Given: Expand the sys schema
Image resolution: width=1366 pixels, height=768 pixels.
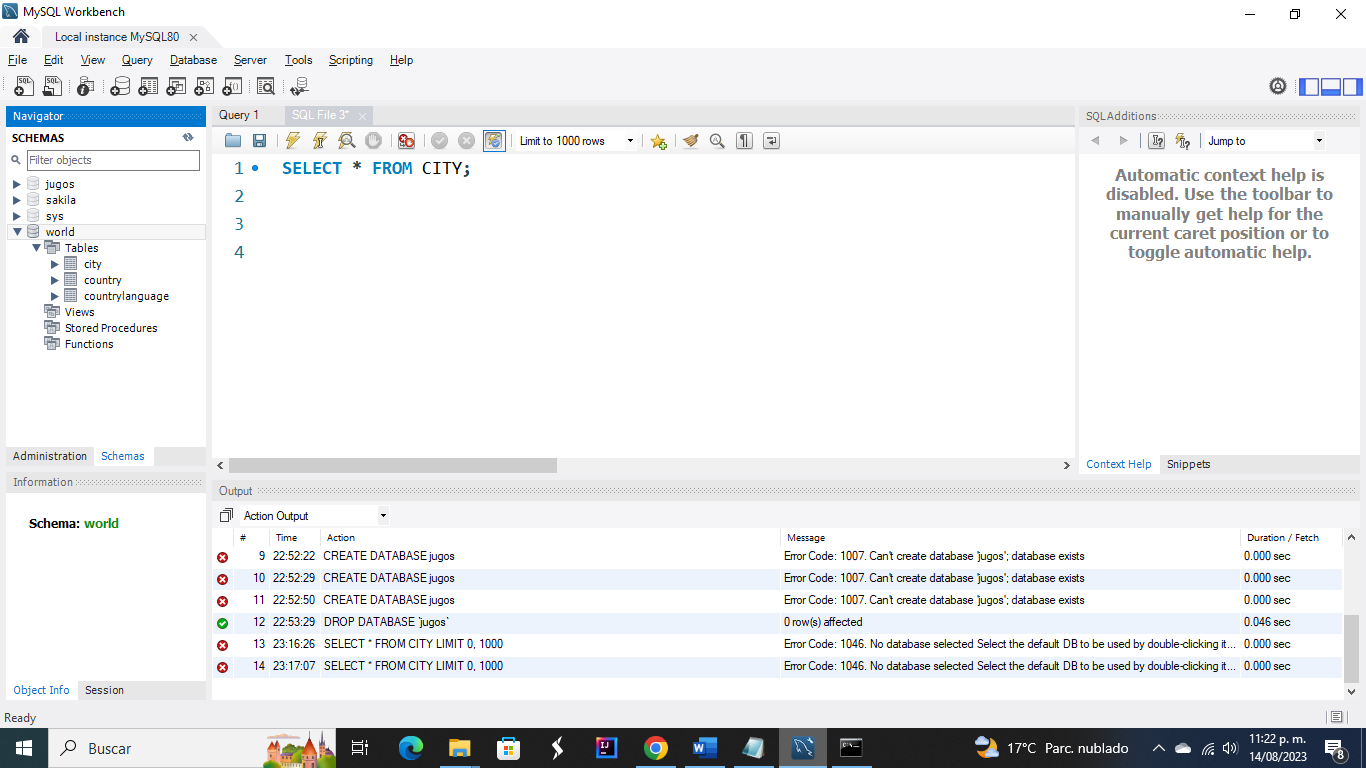Looking at the screenshot, I should point(17,216).
